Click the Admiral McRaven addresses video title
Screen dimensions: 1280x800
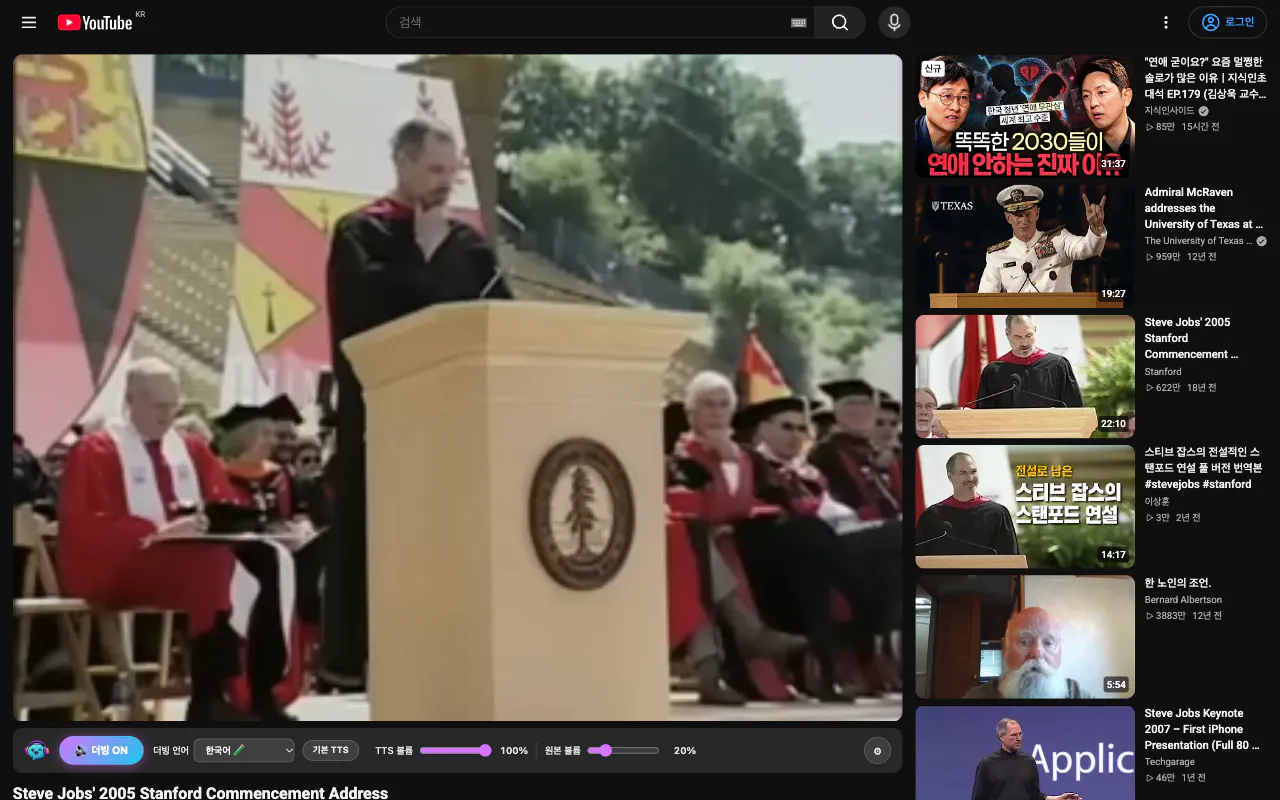click(x=1204, y=208)
